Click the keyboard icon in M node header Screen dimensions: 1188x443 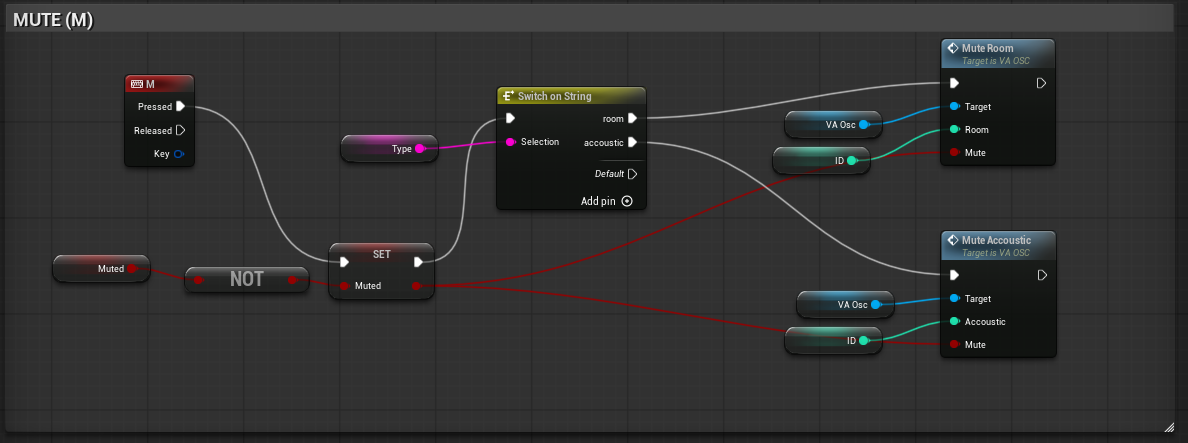coord(137,84)
